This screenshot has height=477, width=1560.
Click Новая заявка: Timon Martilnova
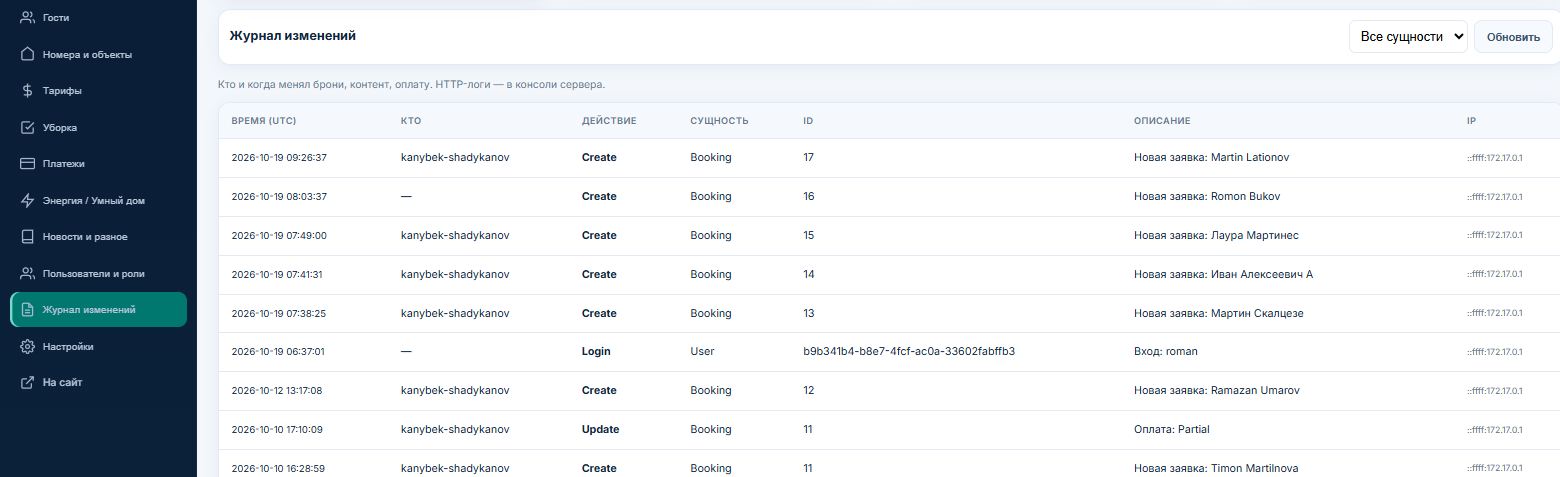(x=1216, y=468)
